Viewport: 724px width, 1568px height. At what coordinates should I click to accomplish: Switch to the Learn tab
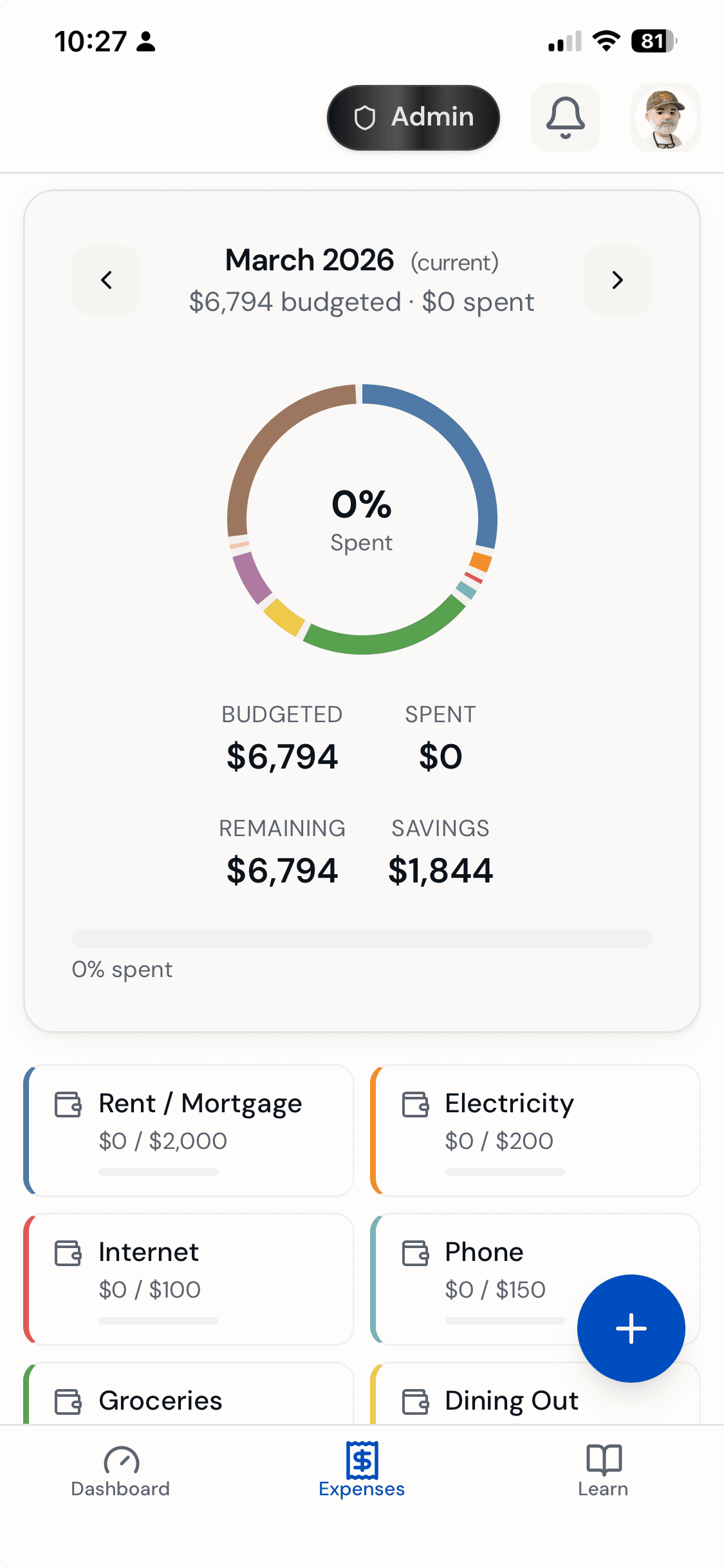coord(603,1470)
